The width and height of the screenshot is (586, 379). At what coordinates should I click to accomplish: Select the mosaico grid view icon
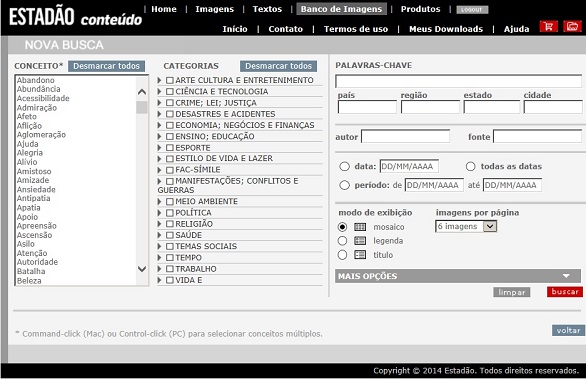(x=360, y=227)
